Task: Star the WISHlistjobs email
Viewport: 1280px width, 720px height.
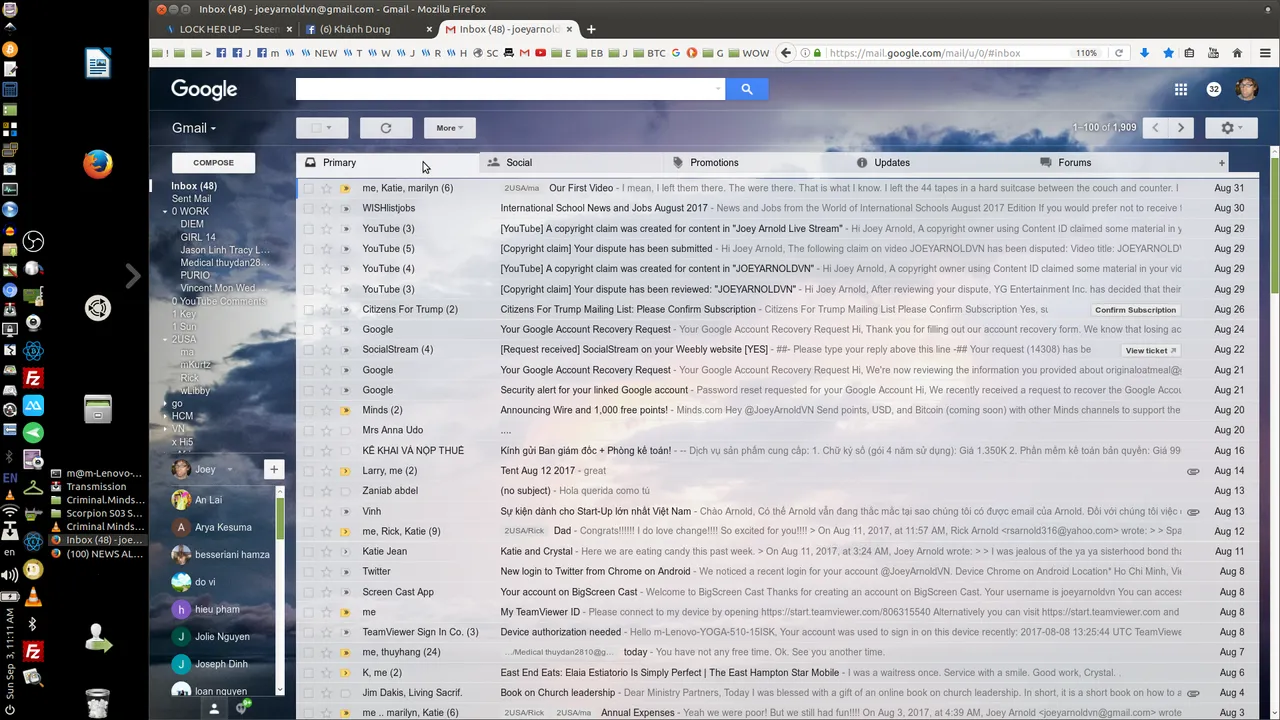Action: tap(326, 208)
